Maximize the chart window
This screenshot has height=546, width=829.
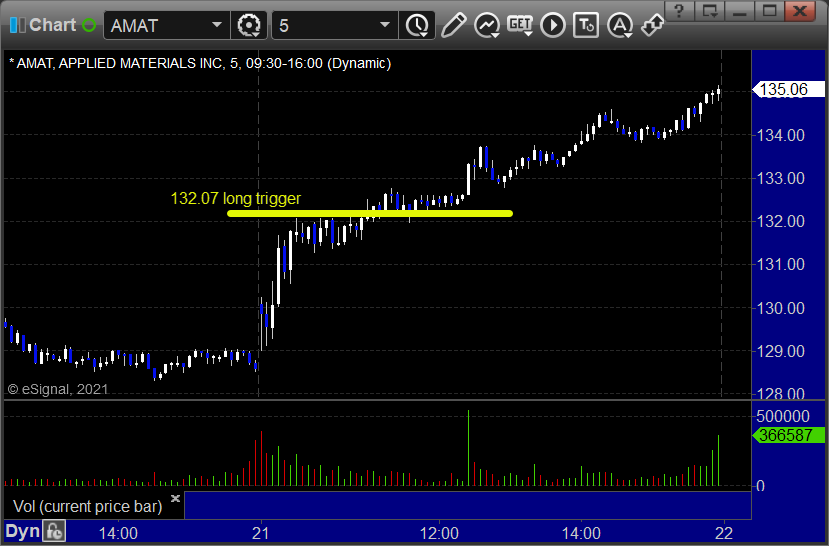[769, 11]
